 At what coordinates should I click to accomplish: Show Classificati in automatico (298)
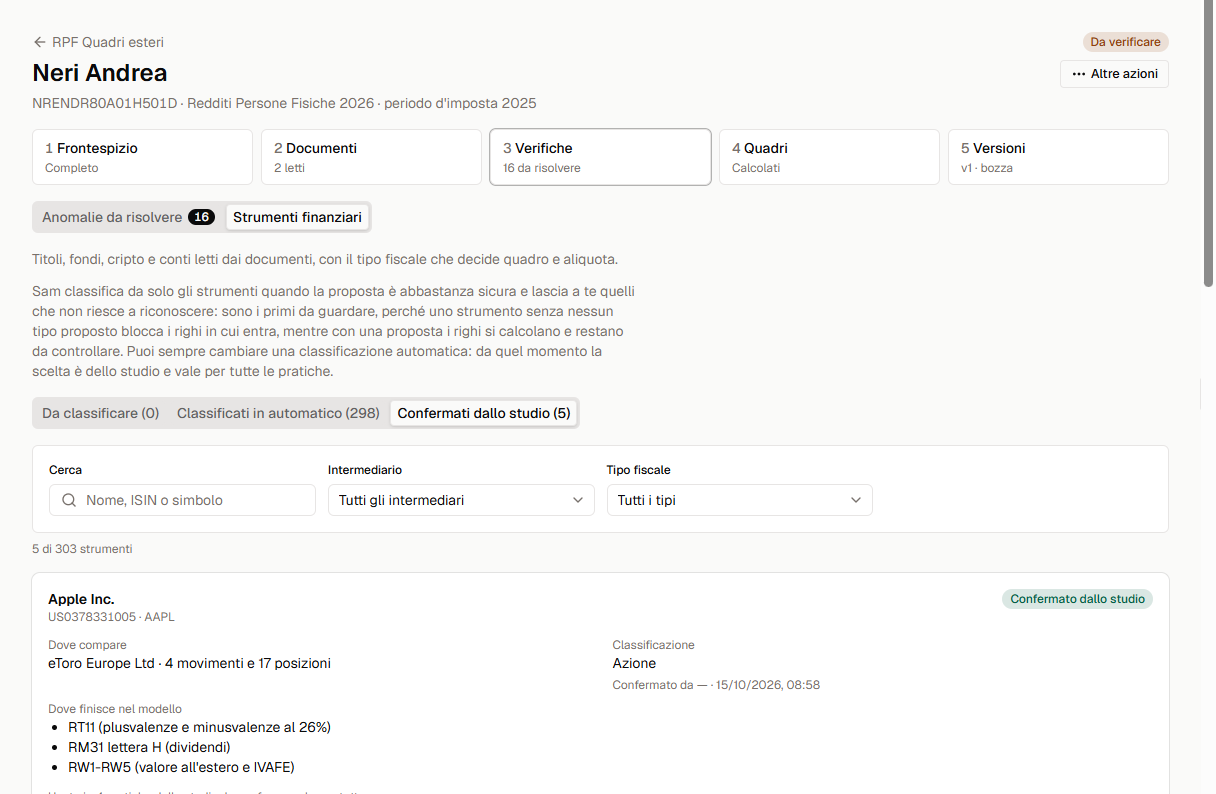click(x=278, y=413)
